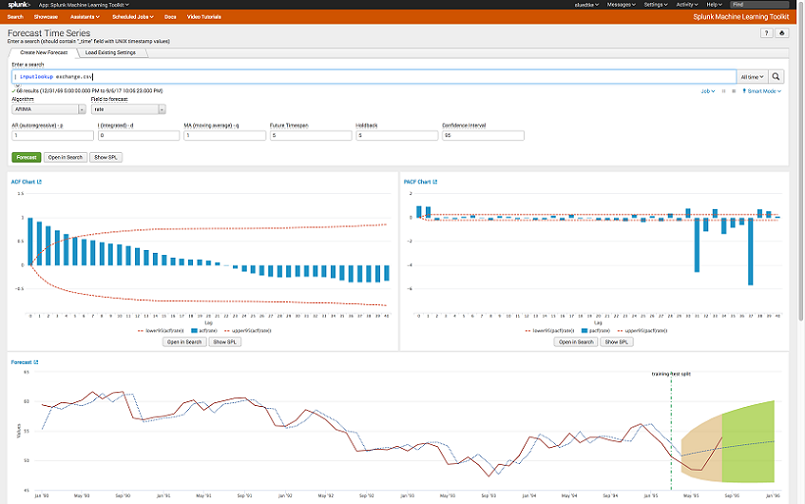Expand the Activity menu
805x504 pixels.
tap(687, 5)
